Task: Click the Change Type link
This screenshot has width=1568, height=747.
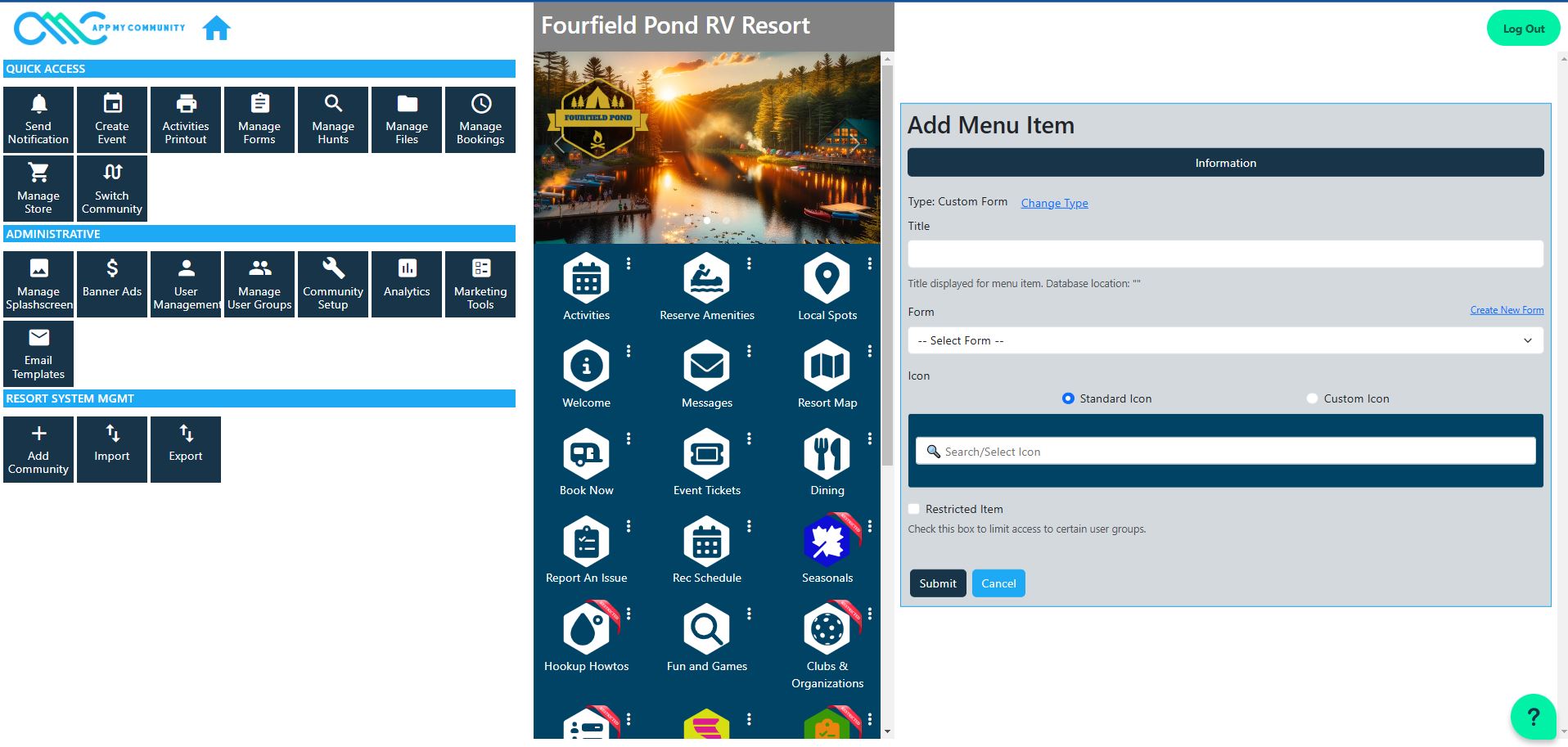Action: [1054, 203]
